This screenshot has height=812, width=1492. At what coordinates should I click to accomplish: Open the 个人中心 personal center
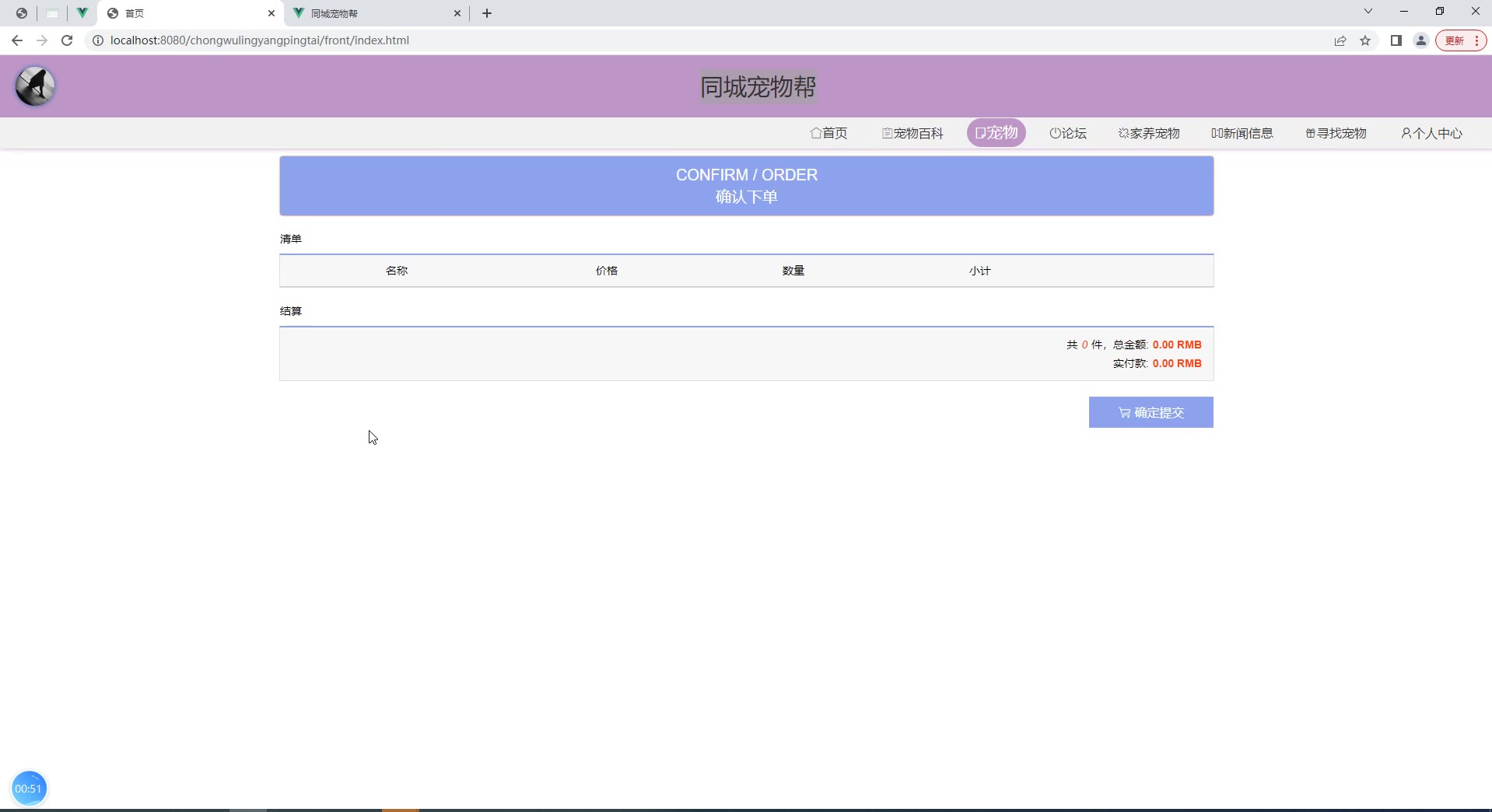click(1431, 133)
